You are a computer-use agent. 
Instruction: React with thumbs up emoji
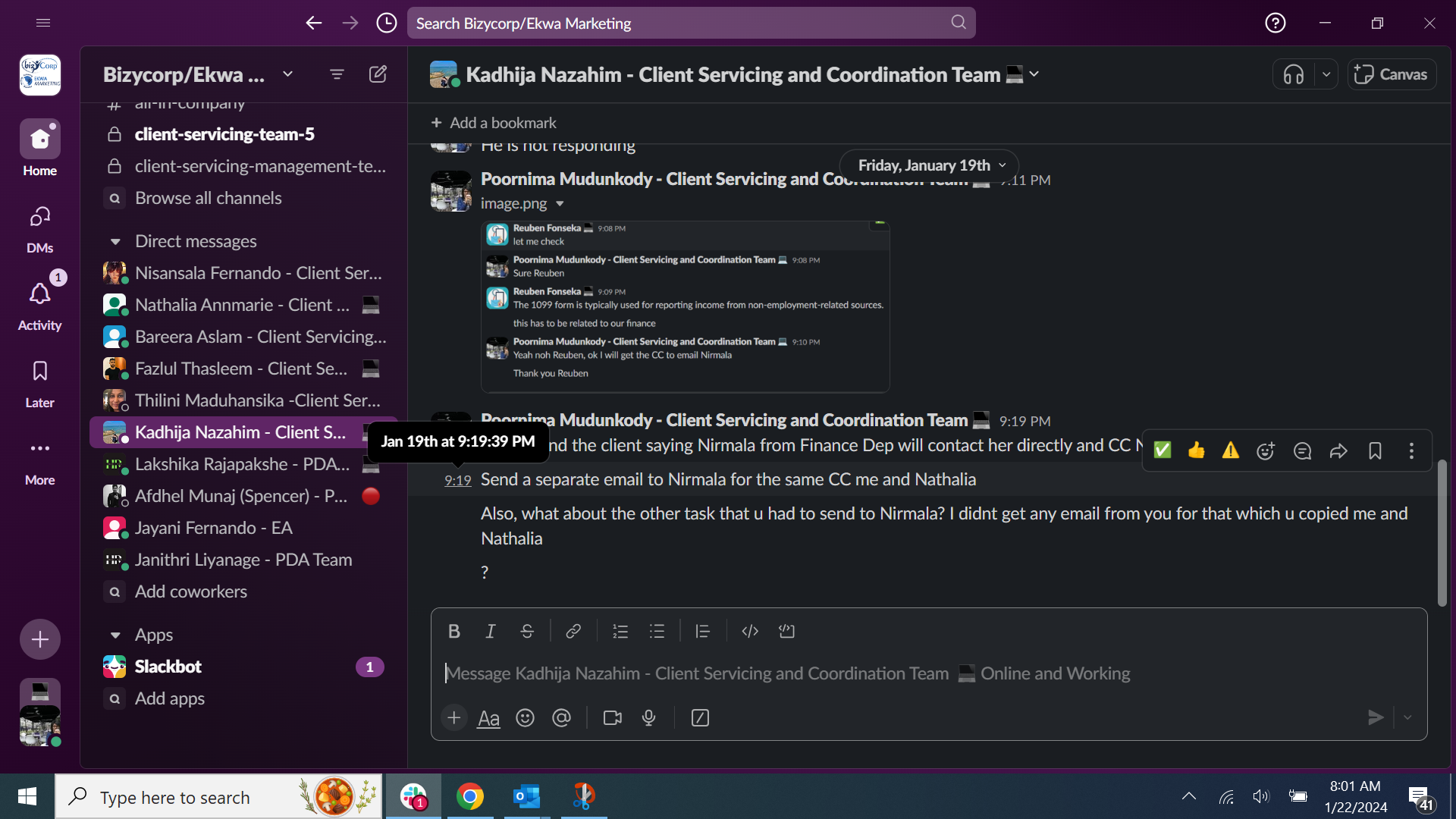[x=1197, y=451]
